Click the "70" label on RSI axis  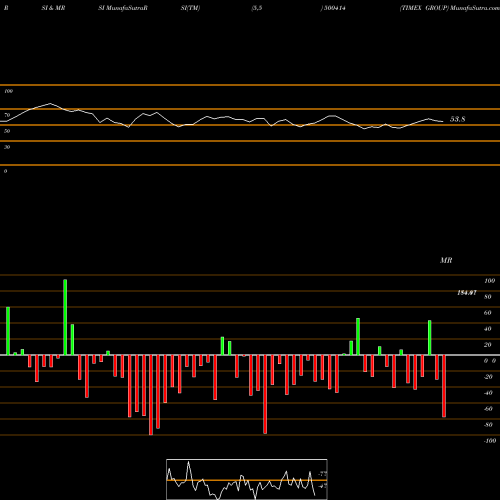point(7,115)
